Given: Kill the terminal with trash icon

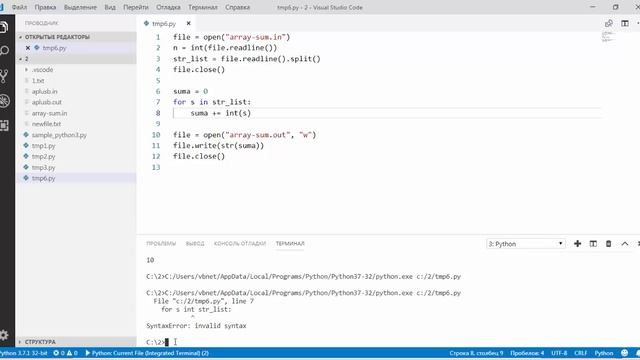Looking at the screenshot, I should [x=609, y=244].
